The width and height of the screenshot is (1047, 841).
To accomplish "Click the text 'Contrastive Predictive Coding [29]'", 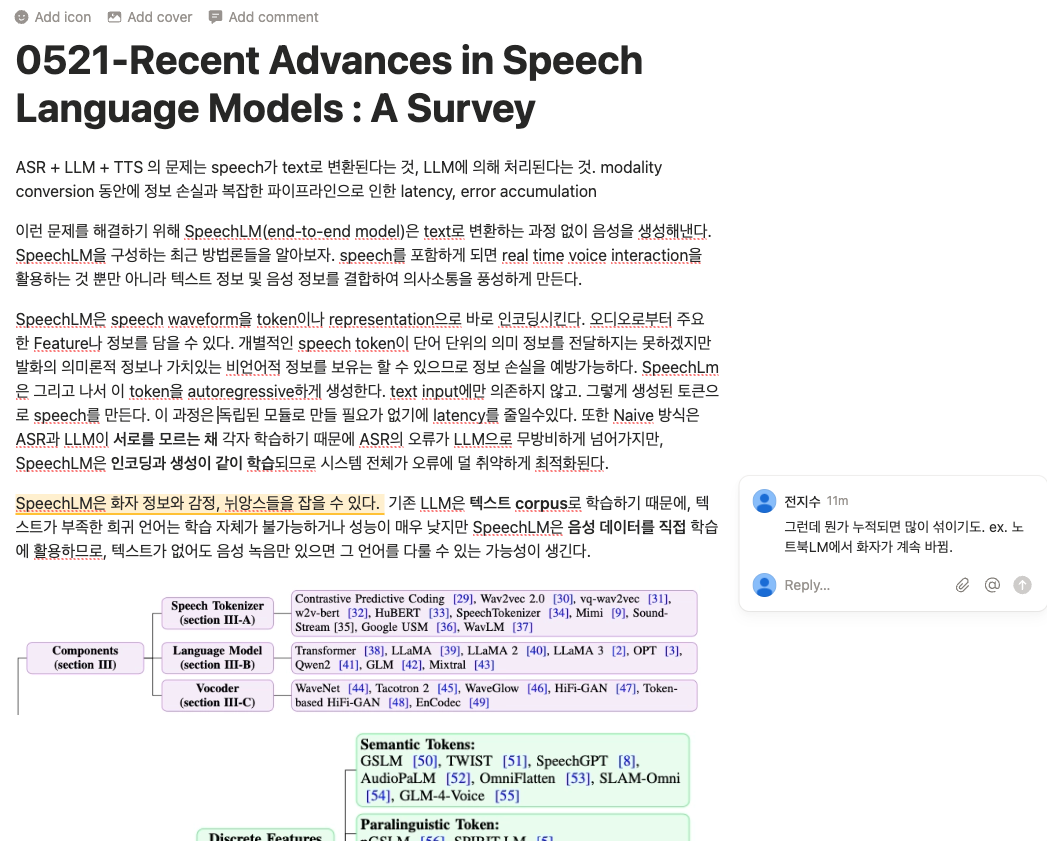I will [385, 599].
